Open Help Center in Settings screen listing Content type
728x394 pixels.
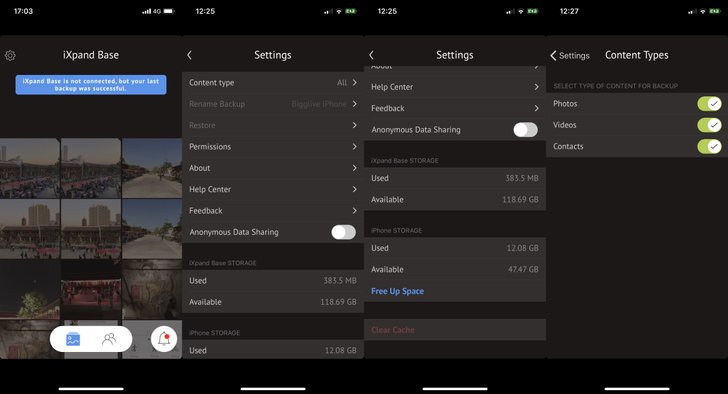273,189
